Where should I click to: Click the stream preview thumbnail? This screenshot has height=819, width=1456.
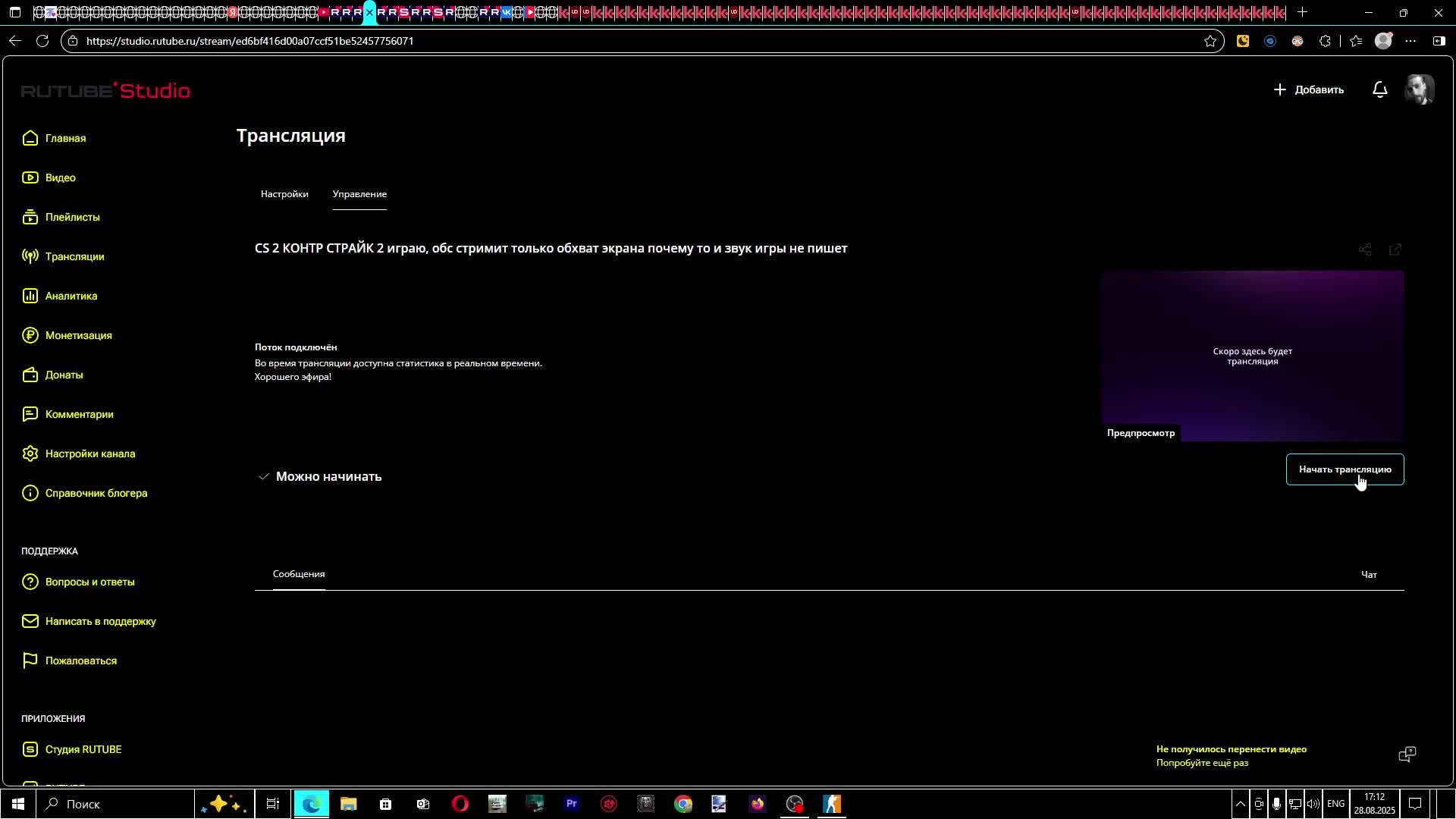(1252, 356)
